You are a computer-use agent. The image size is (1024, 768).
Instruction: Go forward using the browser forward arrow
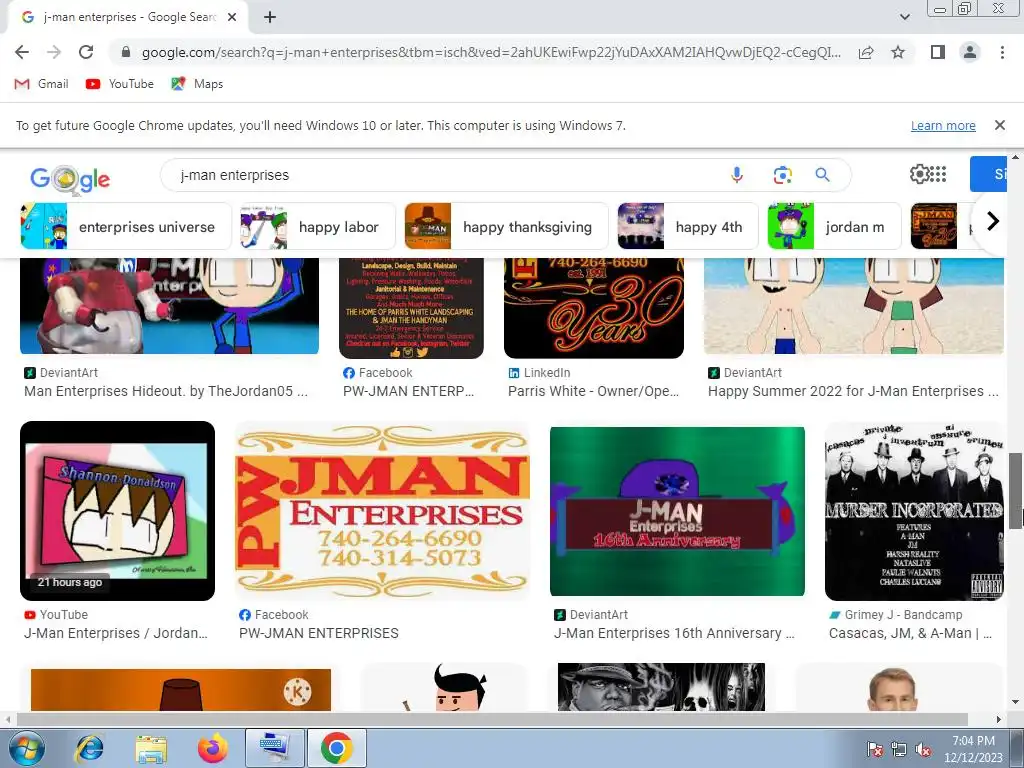(x=54, y=52)
